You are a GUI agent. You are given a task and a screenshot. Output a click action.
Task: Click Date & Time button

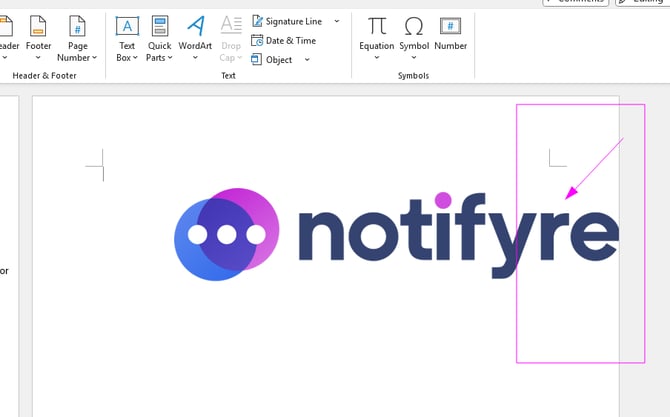(x=284, y=40)
